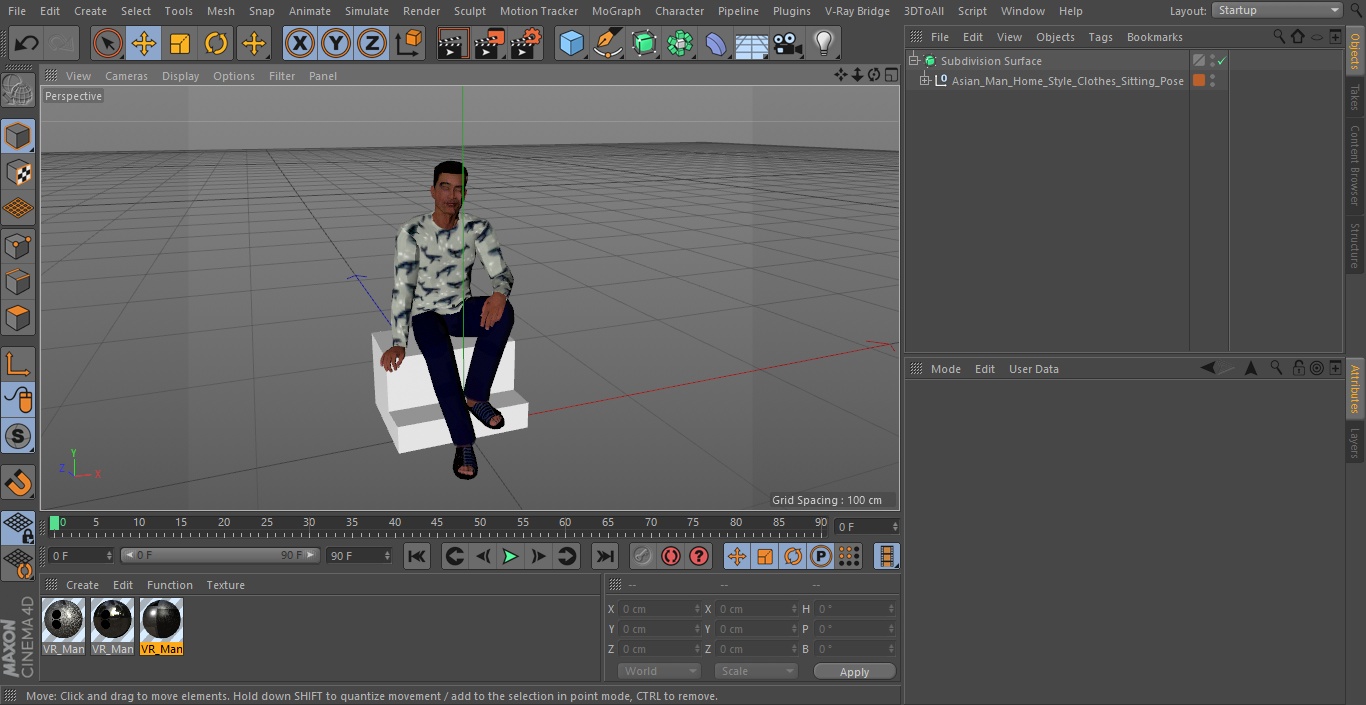1366x705 pixels.
Task: Open the File menu
Action: [17, 11]
